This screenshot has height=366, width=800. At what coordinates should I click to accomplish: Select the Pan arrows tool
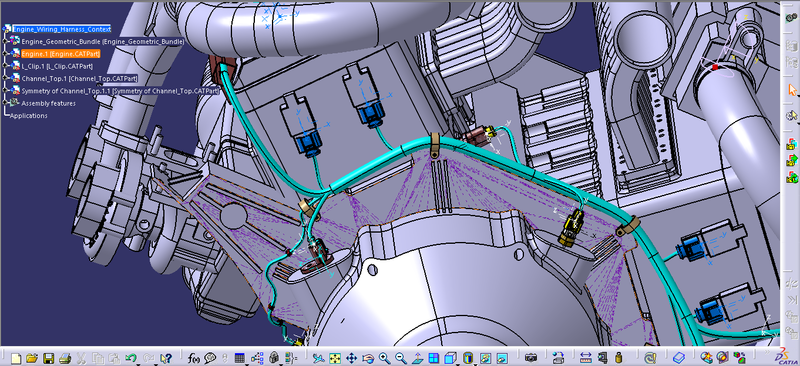pos(352,358)
